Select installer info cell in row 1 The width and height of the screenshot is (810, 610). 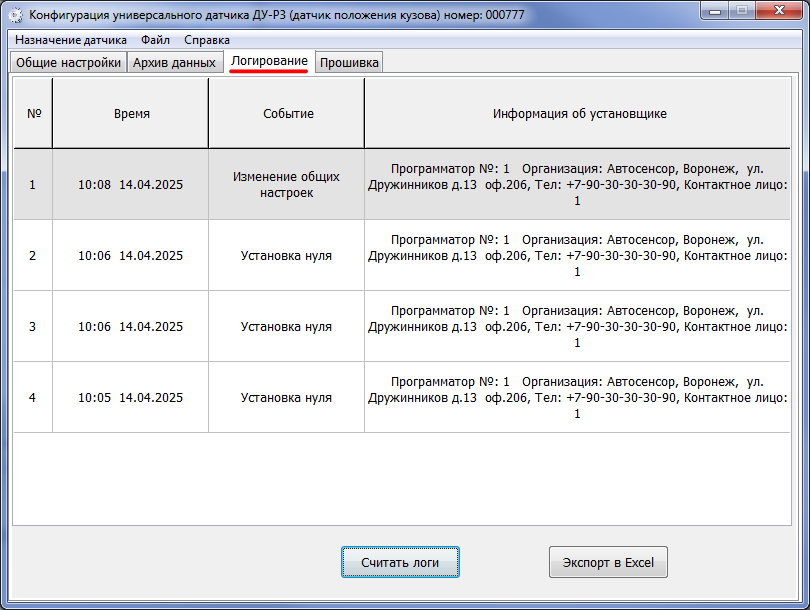578,184
